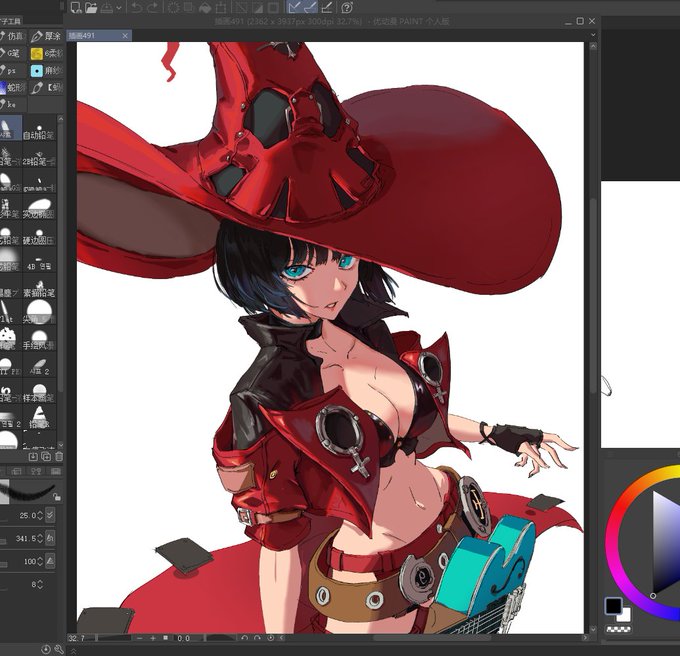Click scroll up arrow of brush list
This screenshot has height=656, width=680.
(60, 118)
